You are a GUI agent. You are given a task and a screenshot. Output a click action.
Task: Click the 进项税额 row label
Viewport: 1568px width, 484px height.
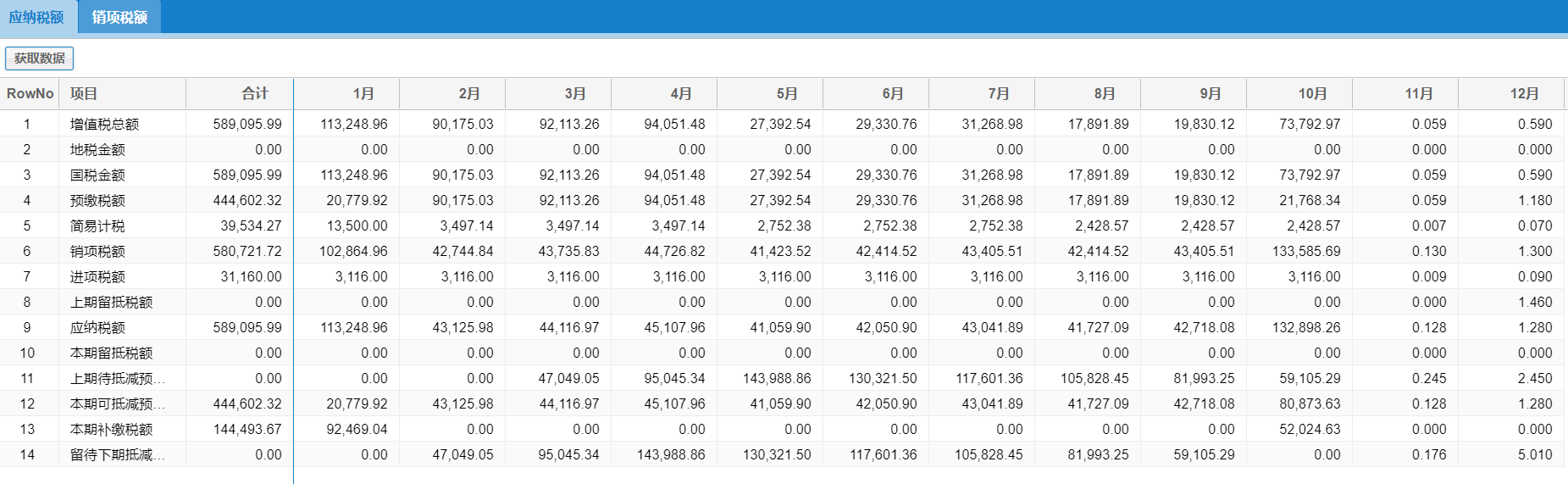pyautogui.click(x=97, y=276)
